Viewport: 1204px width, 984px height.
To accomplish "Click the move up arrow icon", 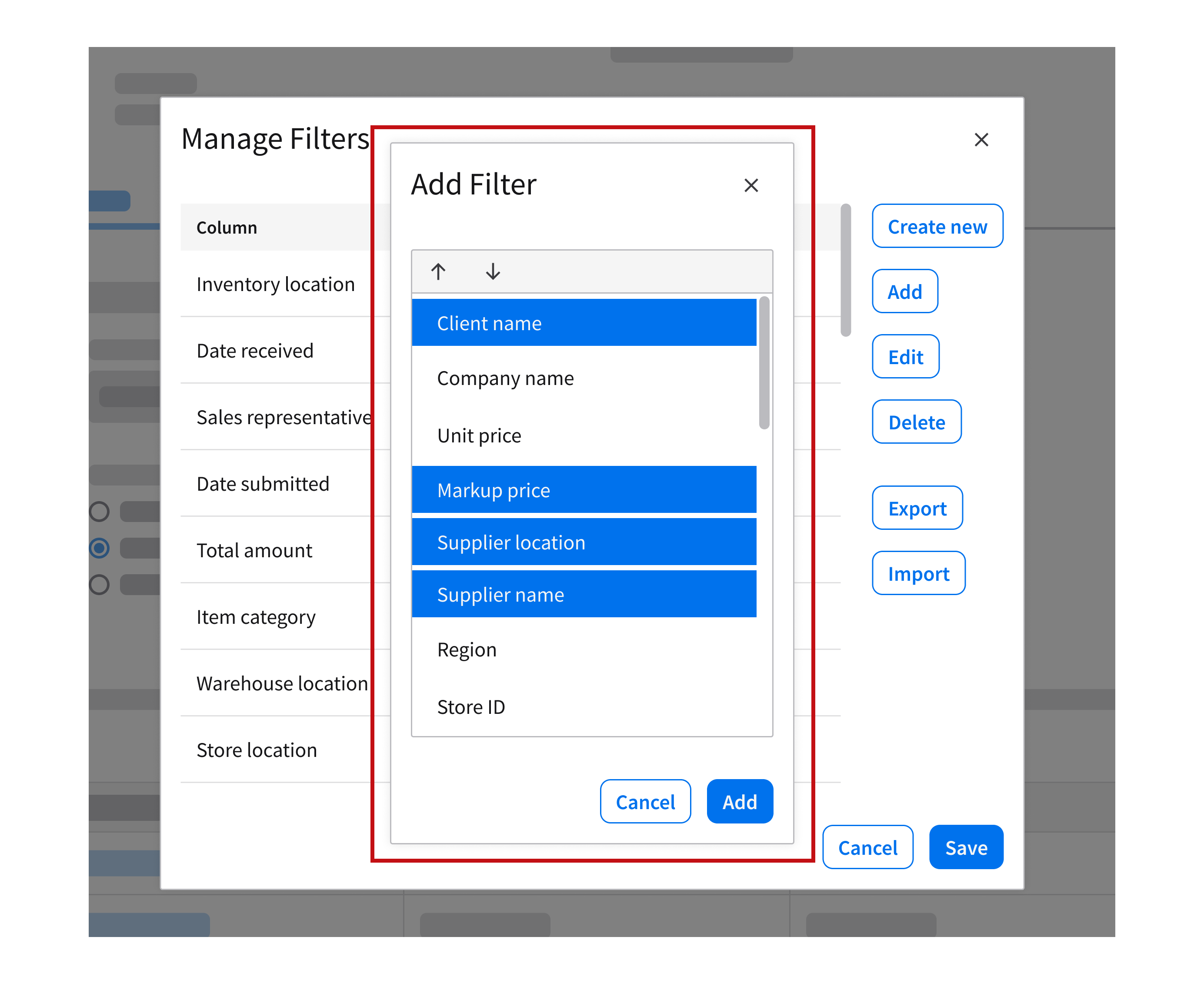I will (x=438, y=271).
